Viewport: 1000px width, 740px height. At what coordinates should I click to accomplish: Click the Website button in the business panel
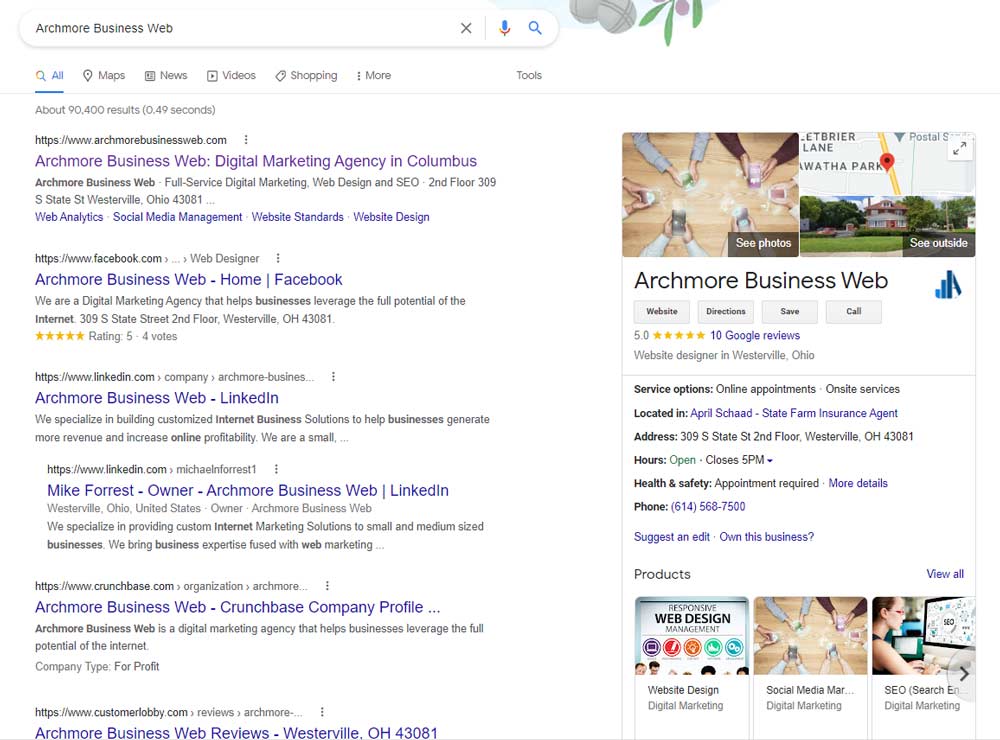coord(661,311)
